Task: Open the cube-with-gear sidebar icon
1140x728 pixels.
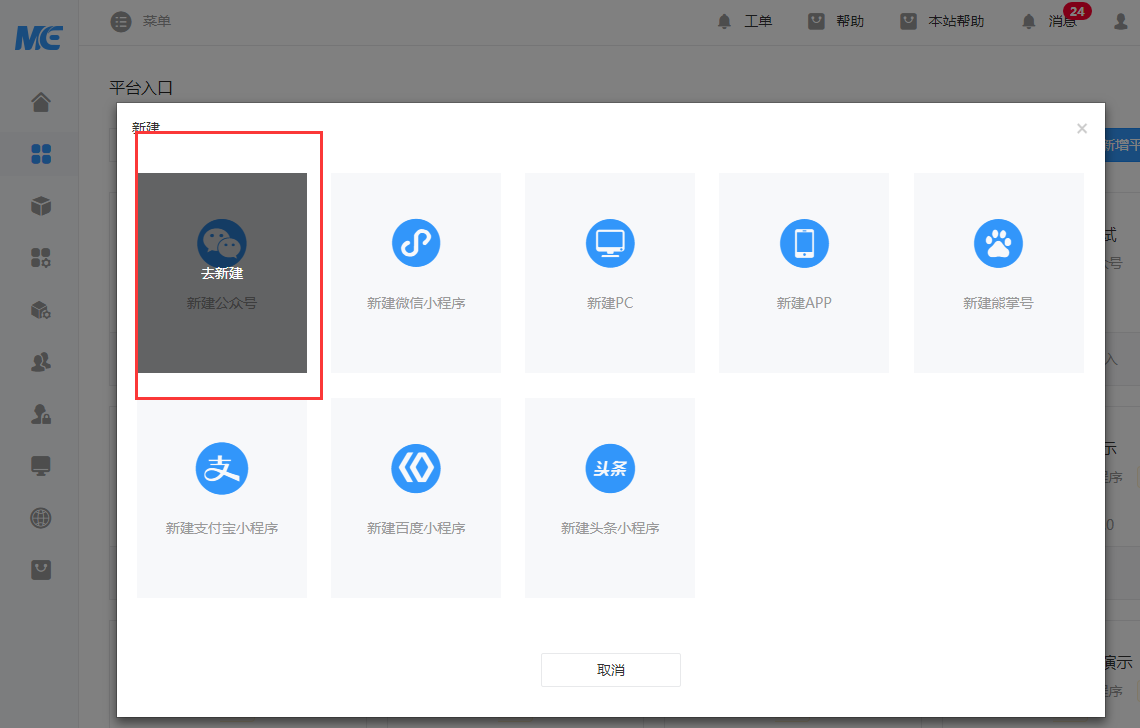Action: 41,310
